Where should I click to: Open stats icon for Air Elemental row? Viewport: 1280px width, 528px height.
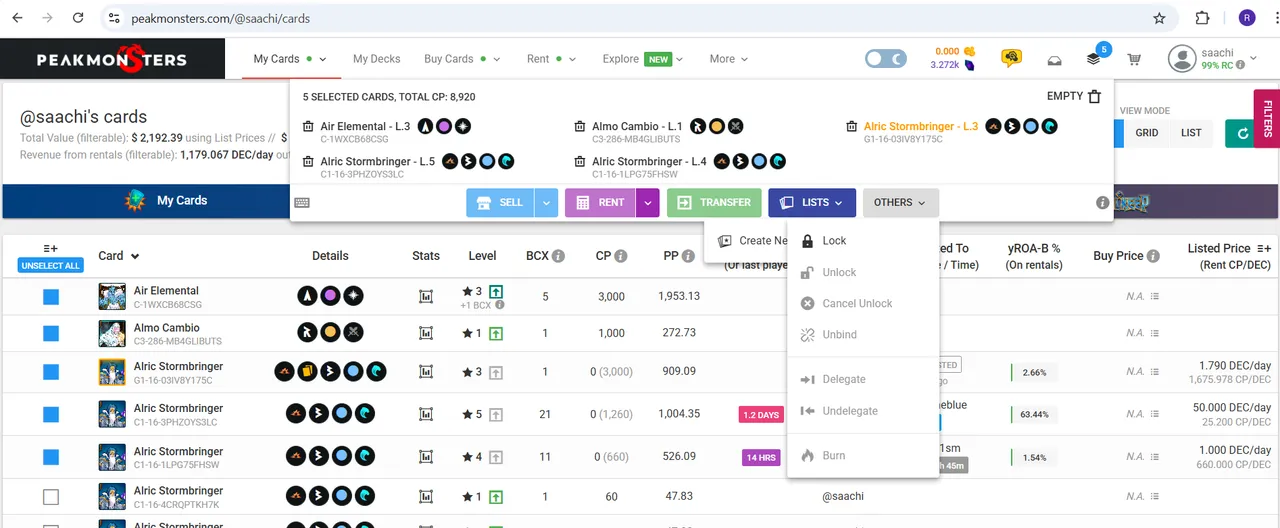426,297
